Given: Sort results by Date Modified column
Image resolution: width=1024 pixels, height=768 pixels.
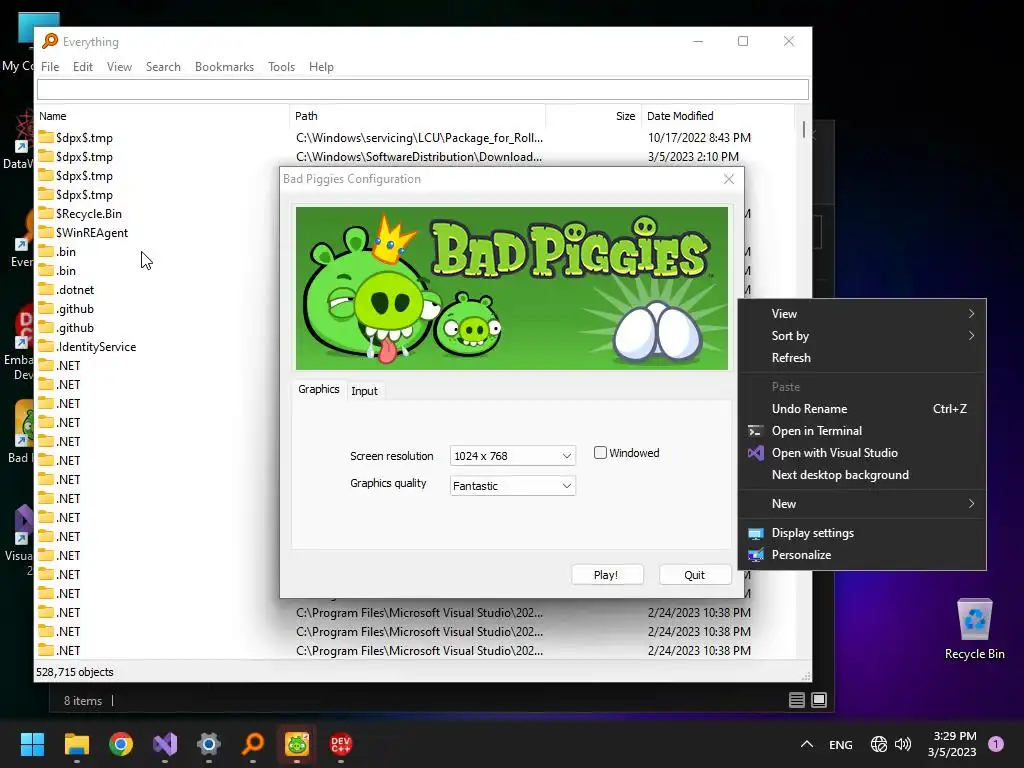Looking at the screenshot, I should pyautogui.click(x=718, y=116).
